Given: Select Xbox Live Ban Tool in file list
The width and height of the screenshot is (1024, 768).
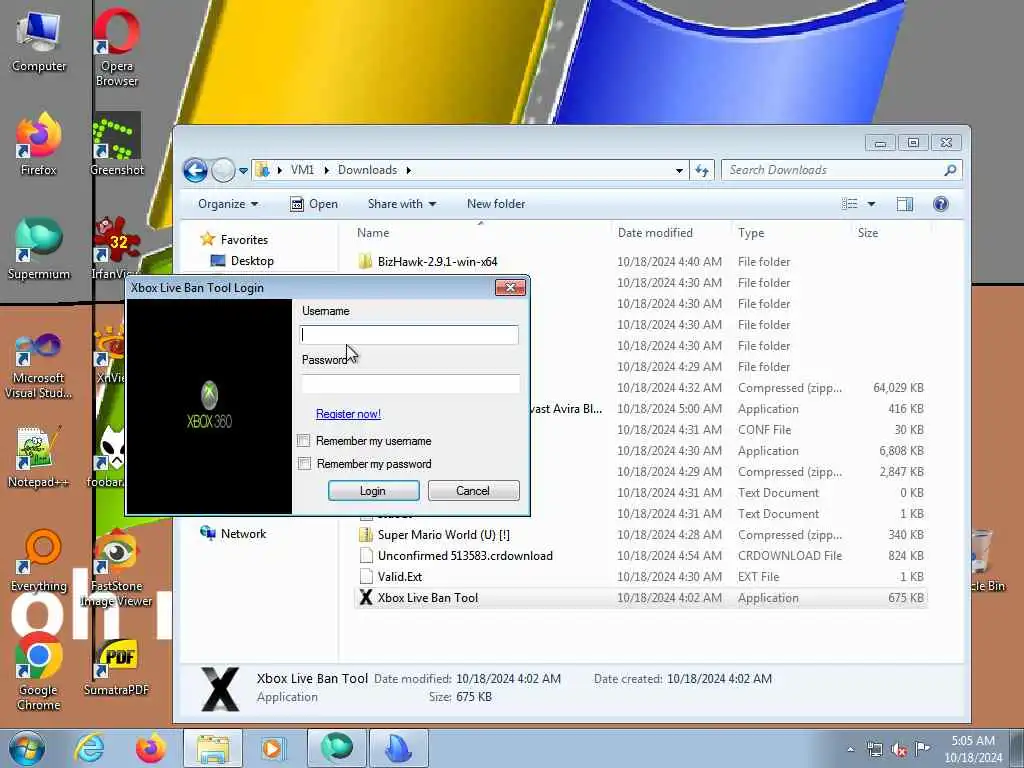Looking at the screenshot, I should (x=641, y=598).
